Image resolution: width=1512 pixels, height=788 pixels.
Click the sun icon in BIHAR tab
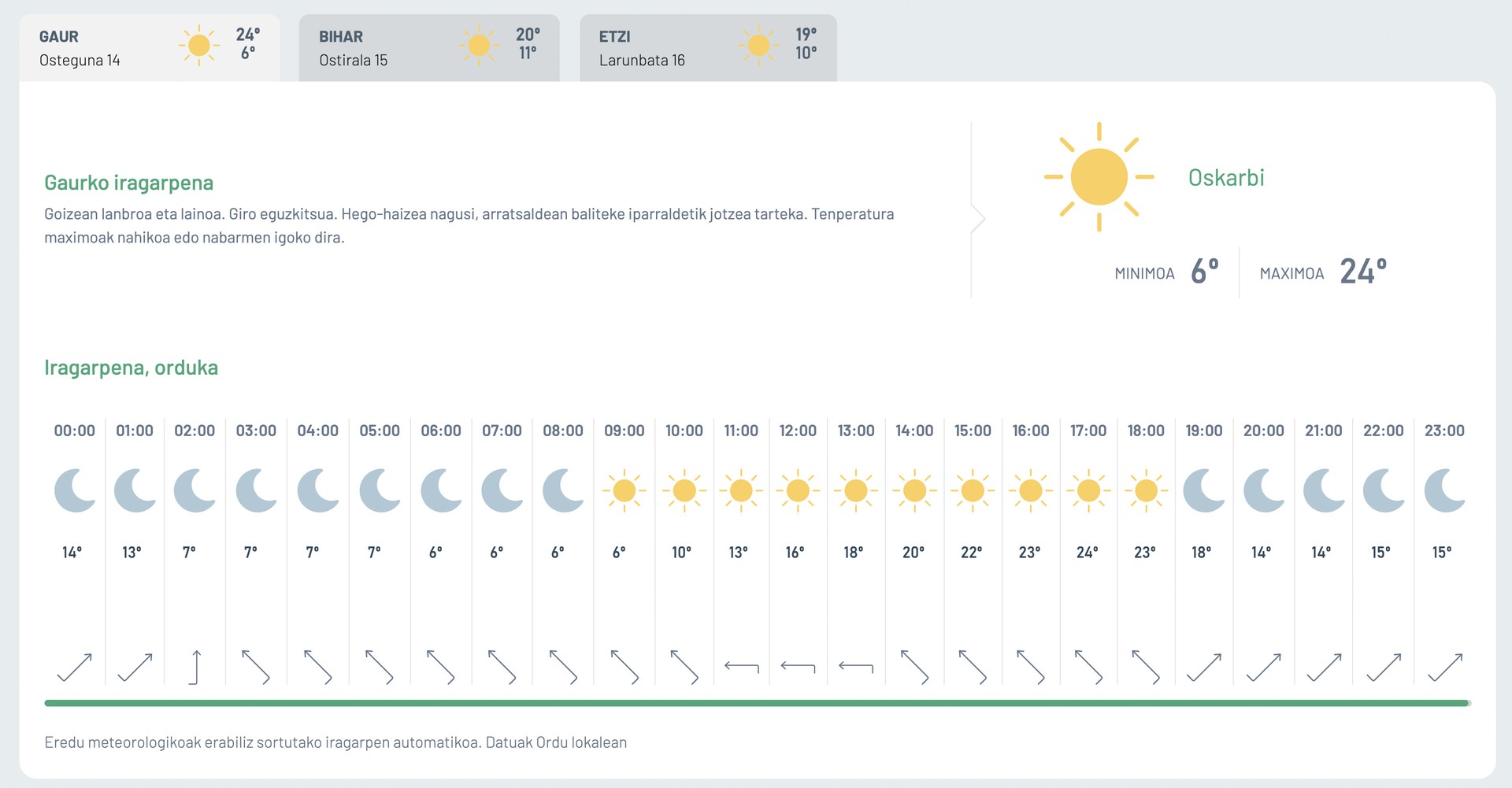coord(479,46)
